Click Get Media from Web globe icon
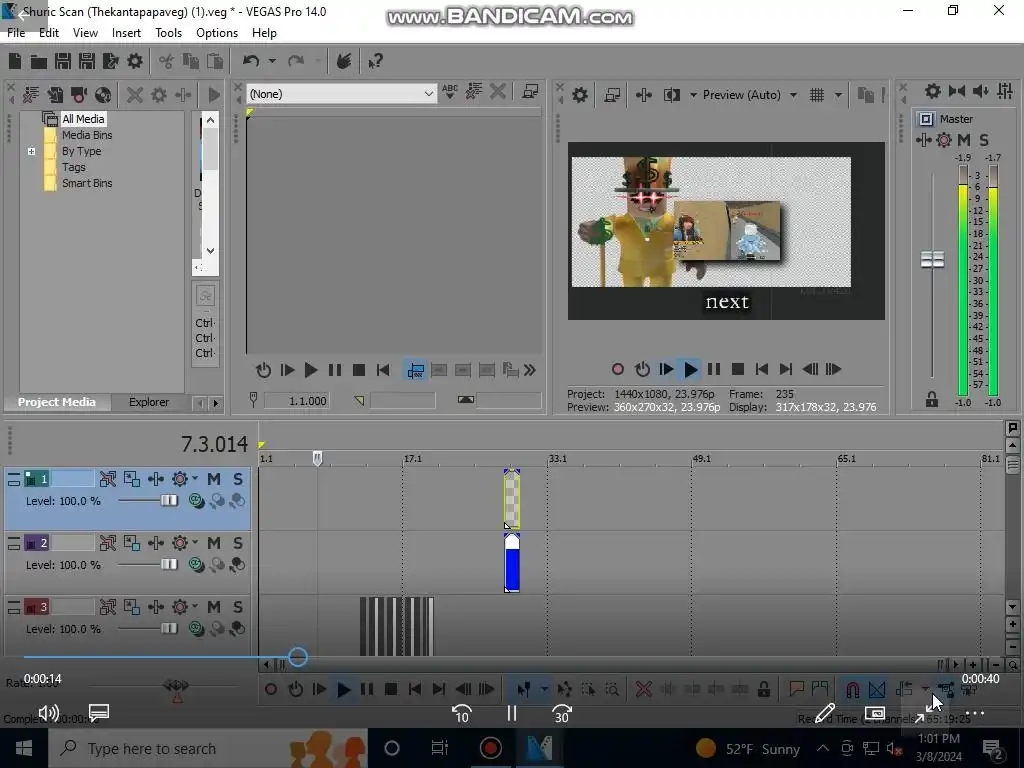 coord(103,95)
